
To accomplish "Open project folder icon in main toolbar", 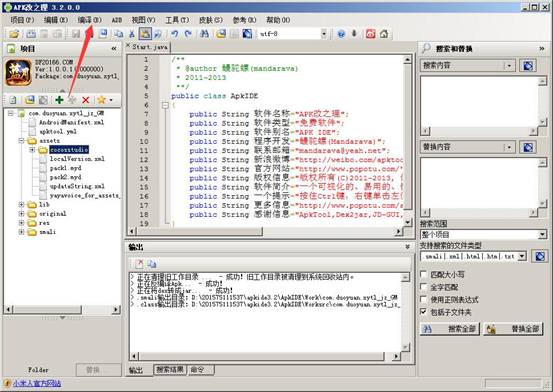I will tap(14, 34).
